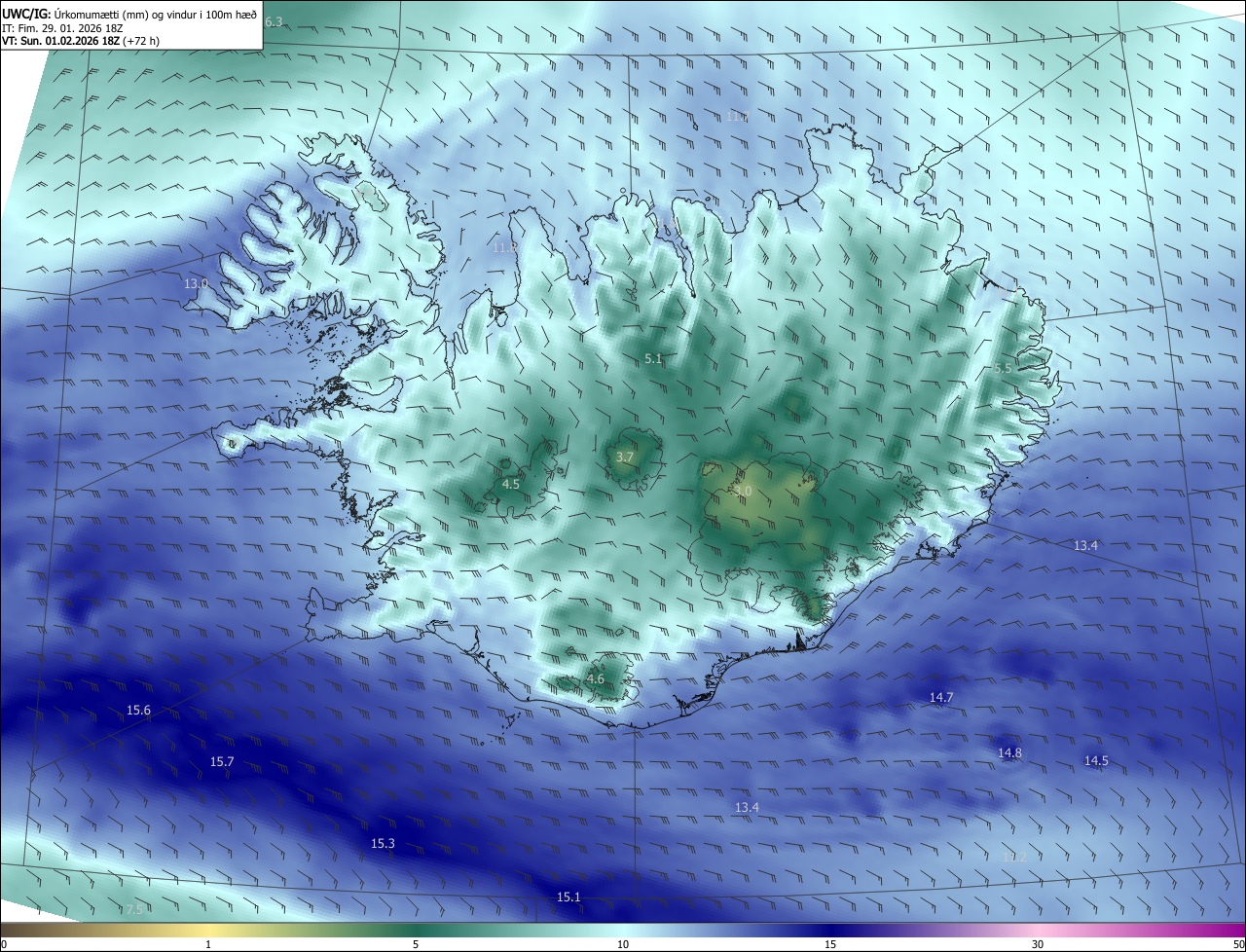Click the 15.3 value label
The image size is (1246, 952).
383,843
